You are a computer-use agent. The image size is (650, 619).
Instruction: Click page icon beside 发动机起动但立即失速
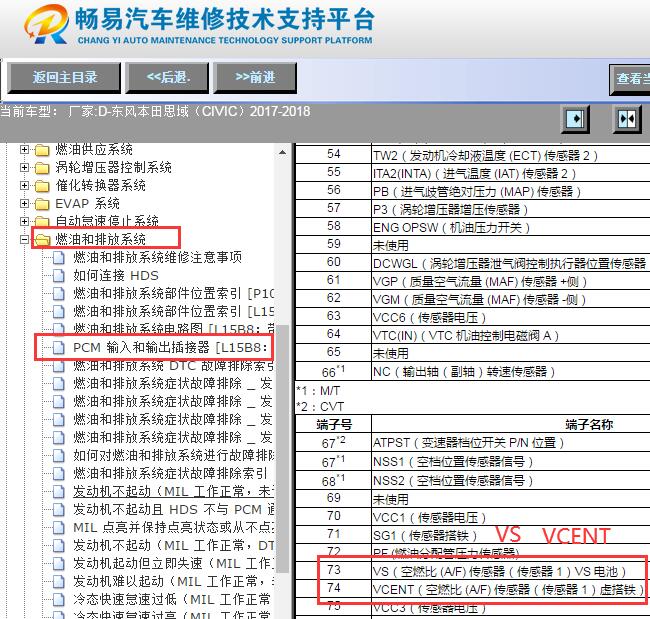(x=59, y=563)
